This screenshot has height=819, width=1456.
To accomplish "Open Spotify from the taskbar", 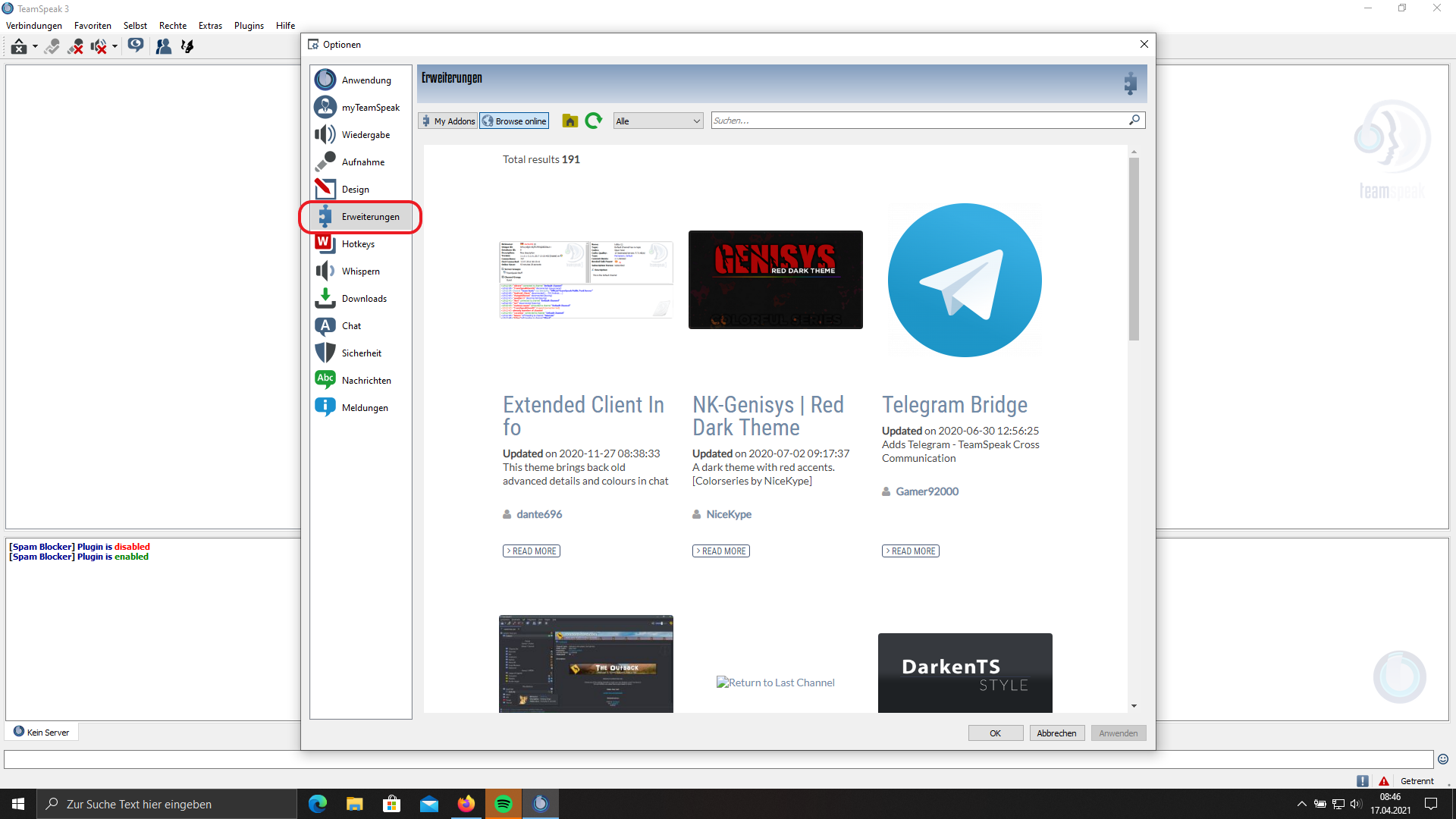I will 503,804.
